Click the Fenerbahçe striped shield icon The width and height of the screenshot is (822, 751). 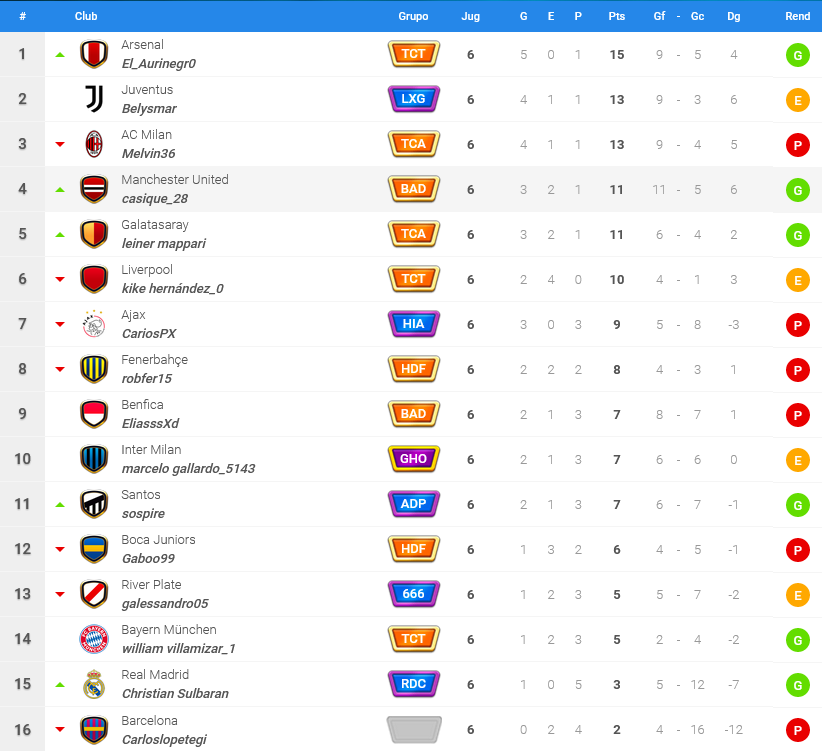[94, 369]
